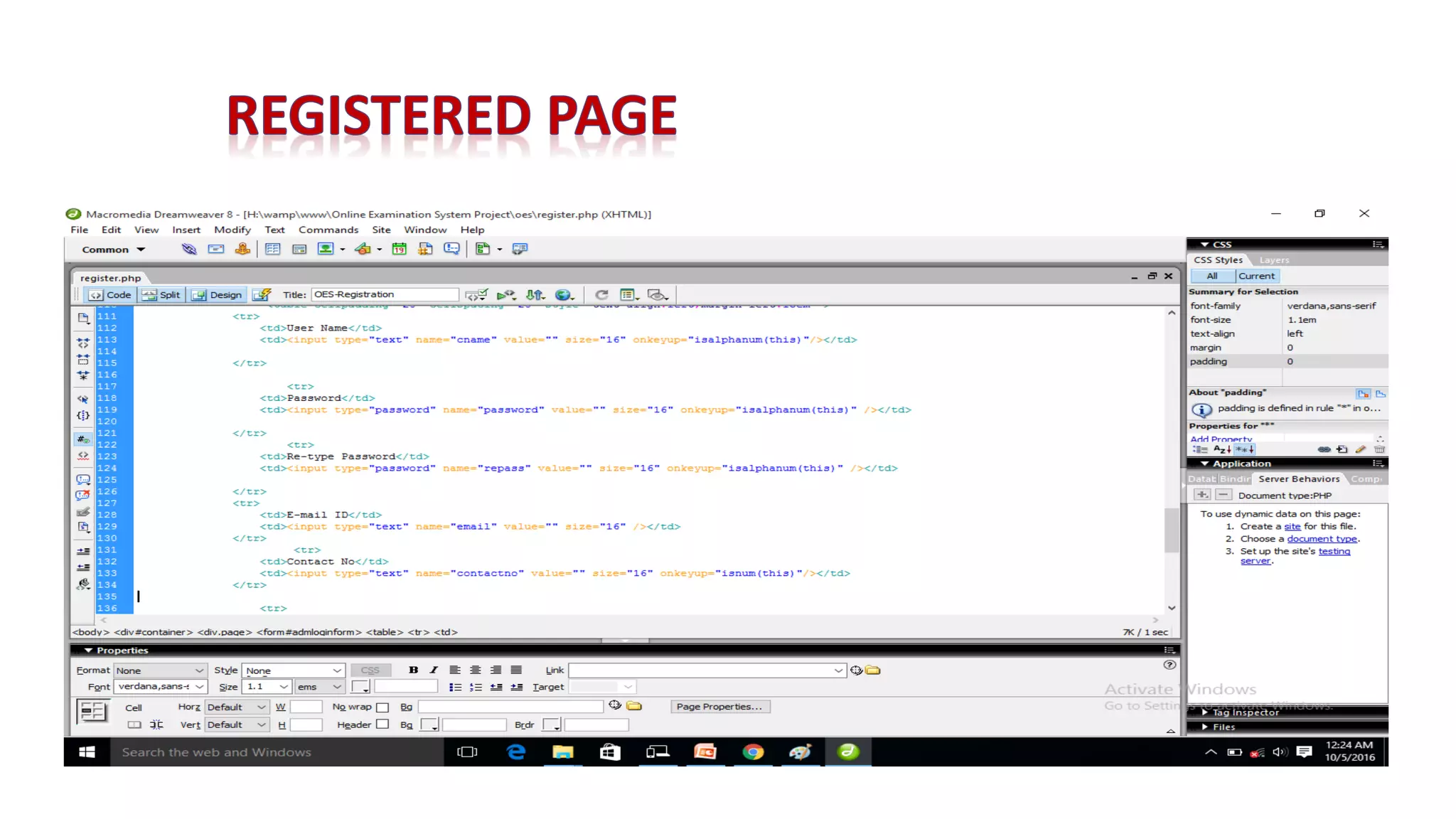Switch to Split view mode
The image size is (1456, 819).
(161, 294)
